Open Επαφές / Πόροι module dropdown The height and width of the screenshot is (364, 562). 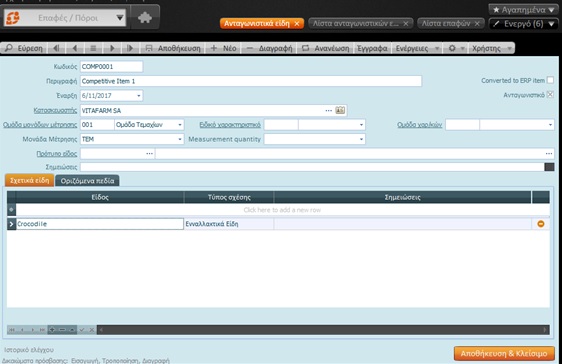pos(120,18)
